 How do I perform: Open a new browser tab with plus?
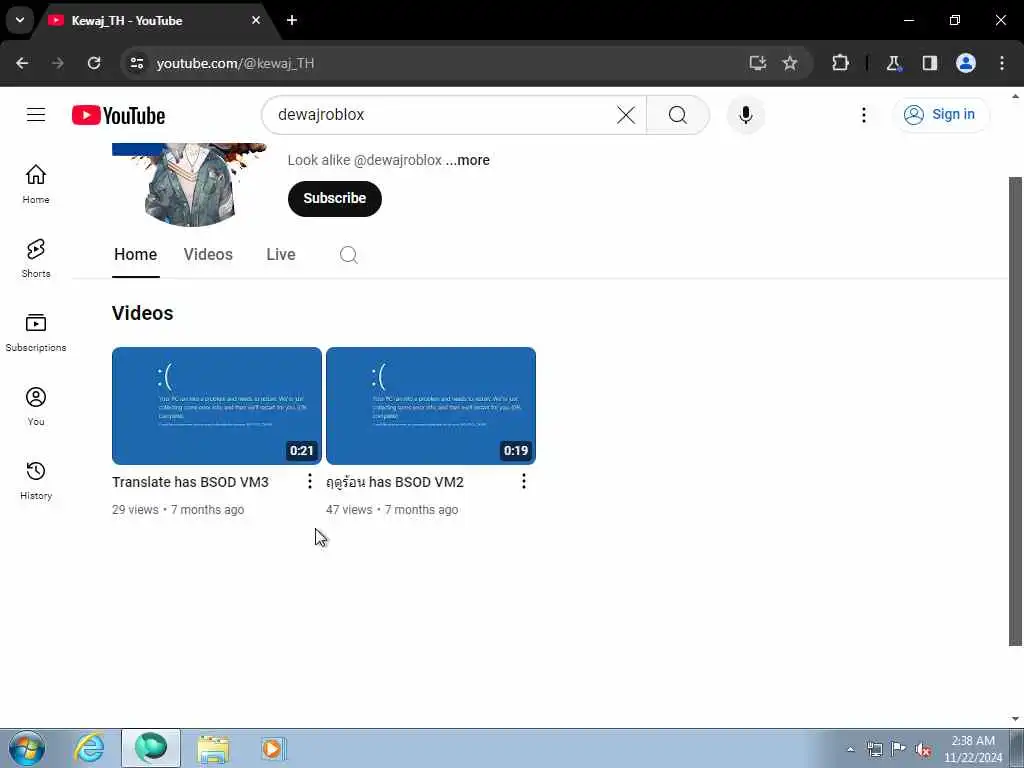click(x=292, y=20)
